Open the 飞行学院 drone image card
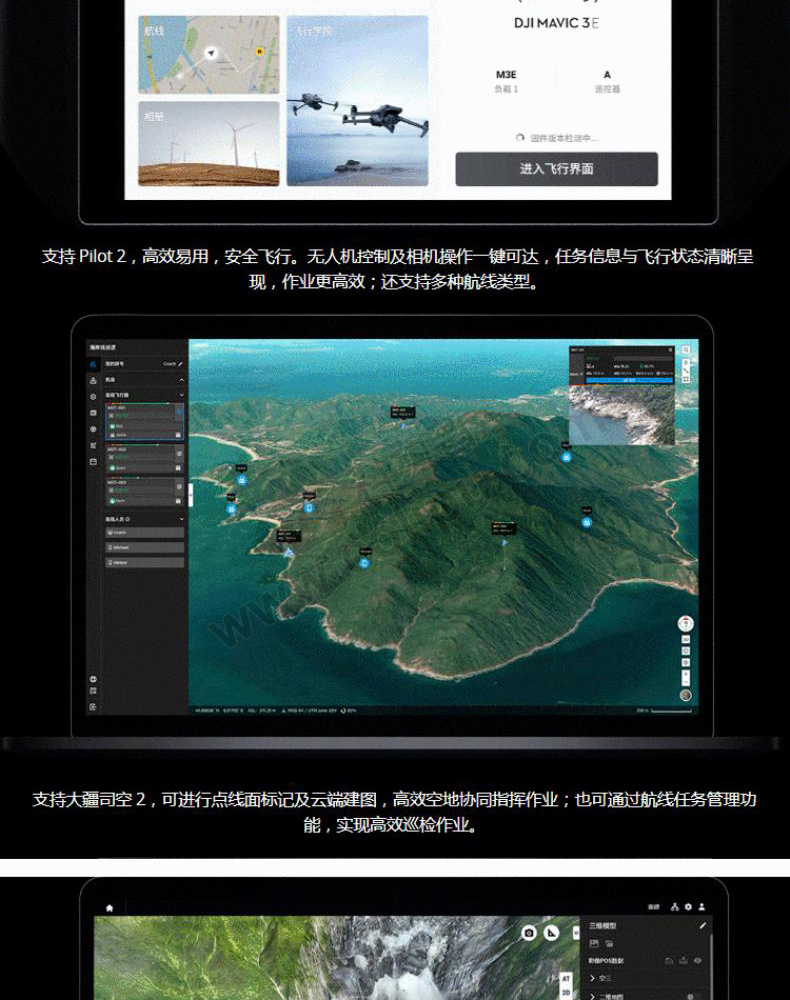Viewport: 790px width, 1000px height. (x=357, y=101)
